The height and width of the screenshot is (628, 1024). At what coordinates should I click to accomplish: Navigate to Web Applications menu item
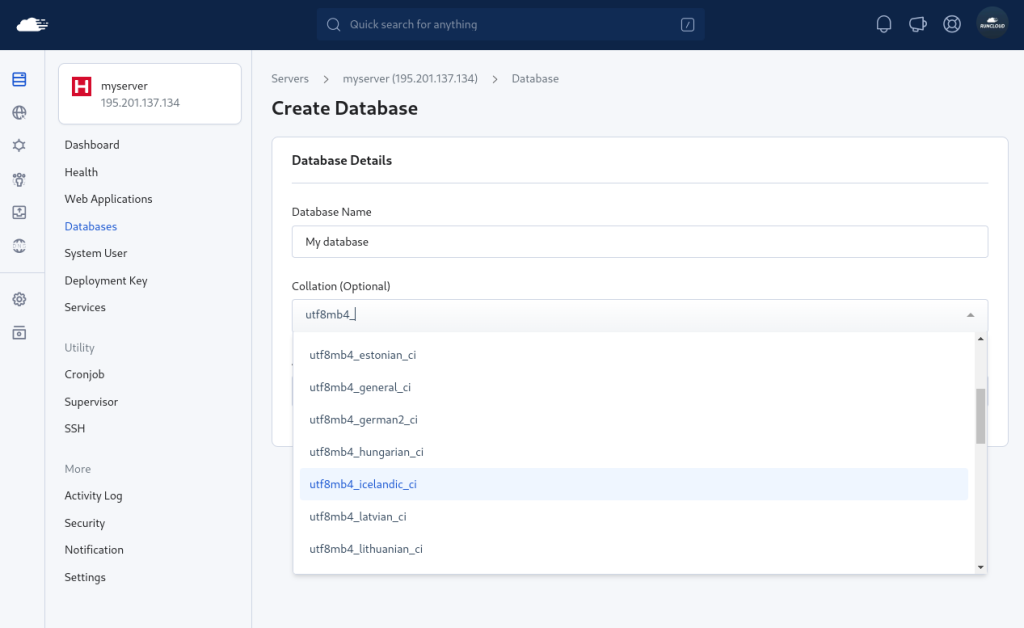click(x=108, y=199)
